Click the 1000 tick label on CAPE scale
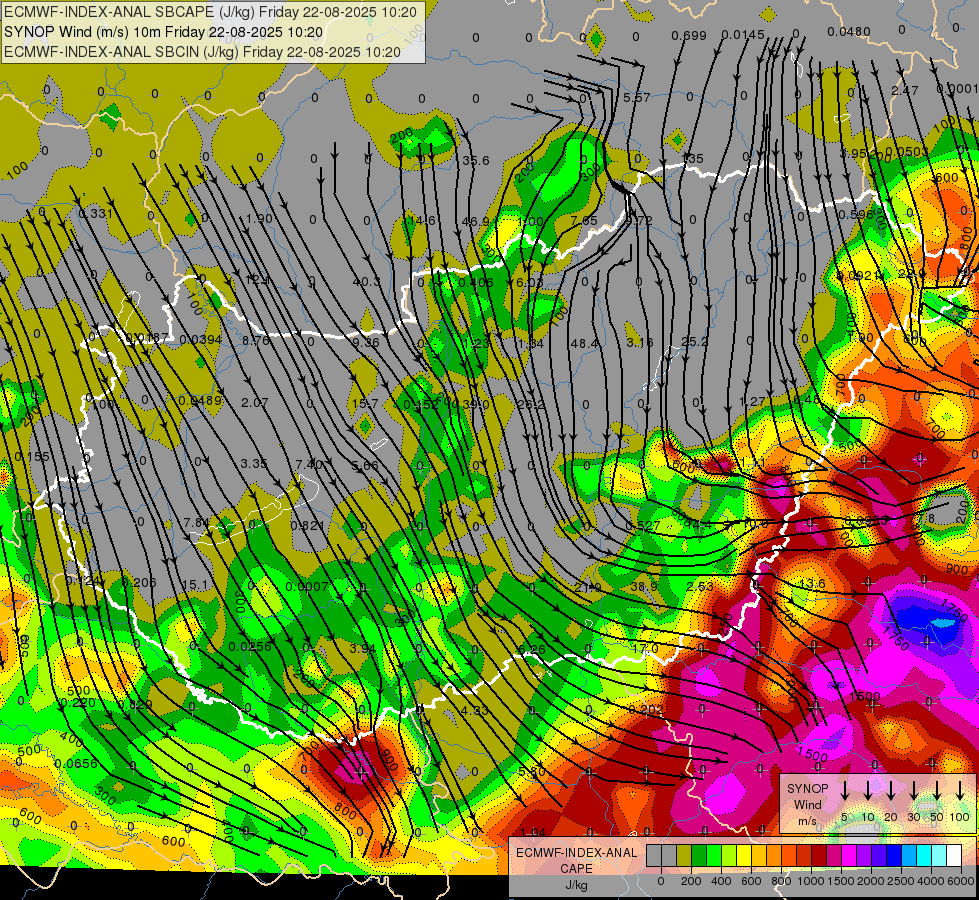 (811, 881)
